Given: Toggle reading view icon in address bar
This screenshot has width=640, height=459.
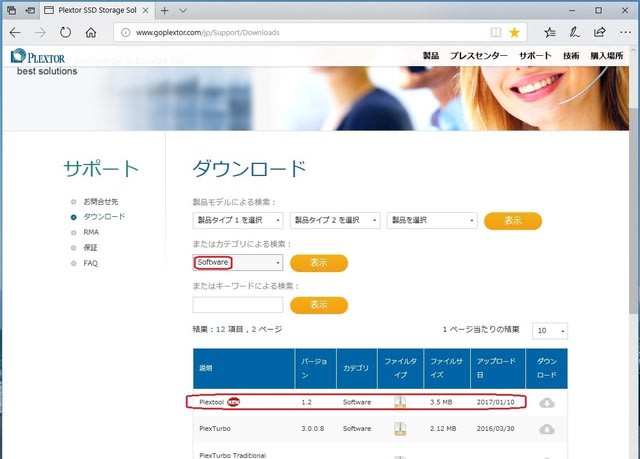Looking at the screenshot, I should [496, 33].
